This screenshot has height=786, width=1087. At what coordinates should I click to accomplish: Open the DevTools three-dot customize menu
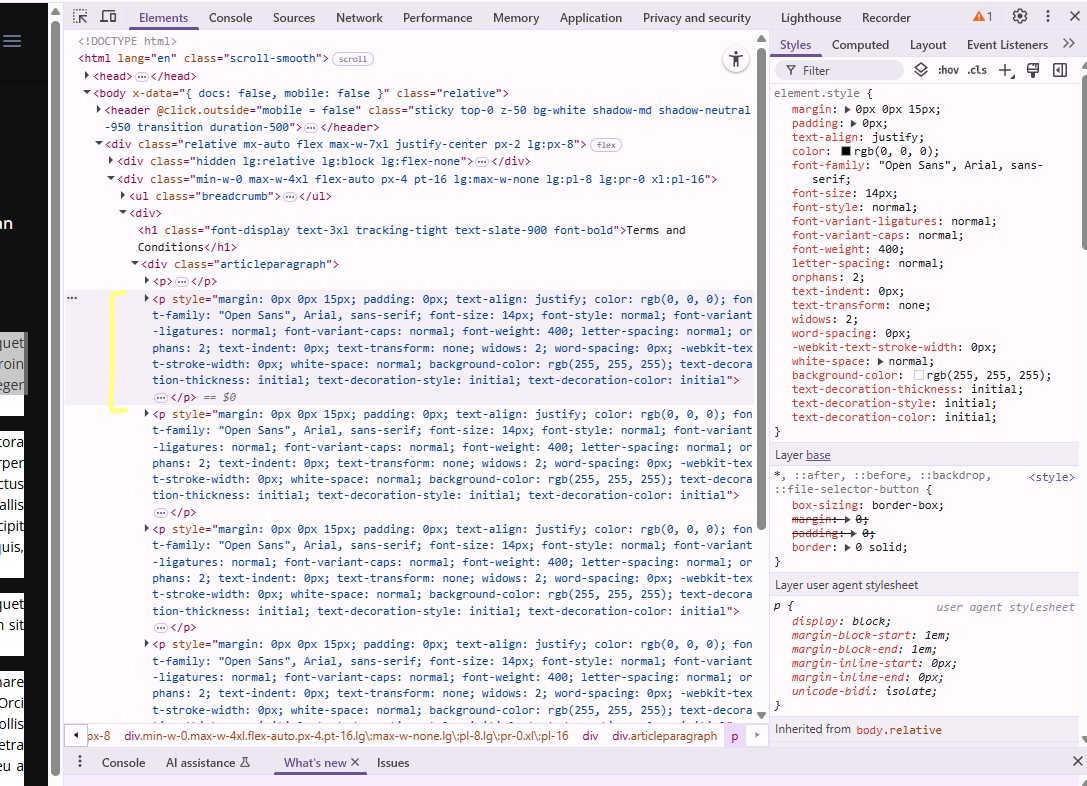[x=1047, y=17]
